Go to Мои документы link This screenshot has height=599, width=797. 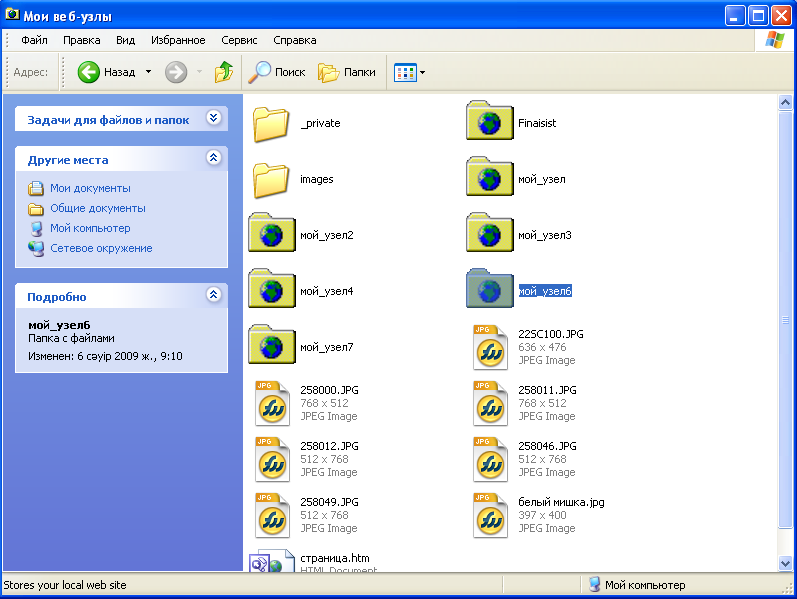point(90,188)
